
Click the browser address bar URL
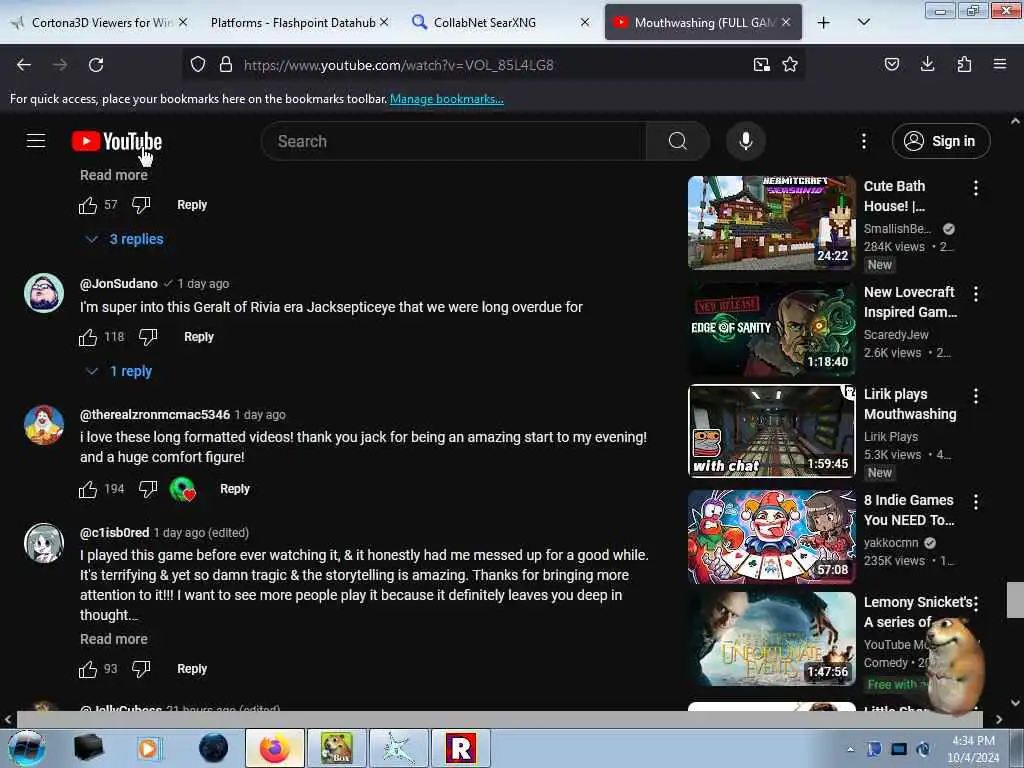[x=398, y=65]
